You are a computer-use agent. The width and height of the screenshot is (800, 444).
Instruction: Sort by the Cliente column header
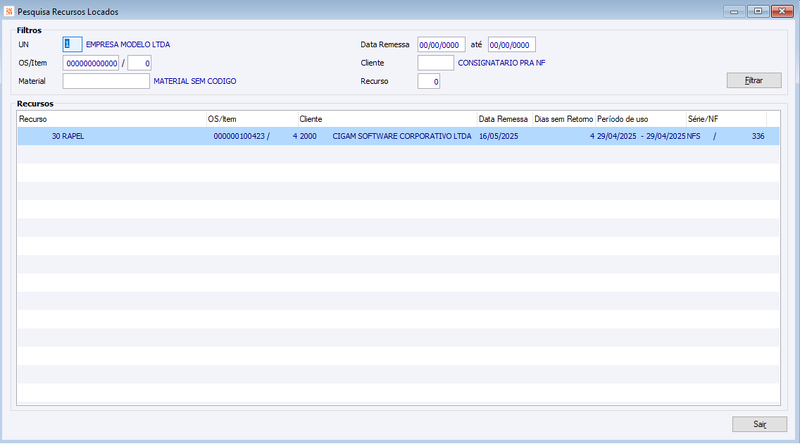(x=387, y=119)
